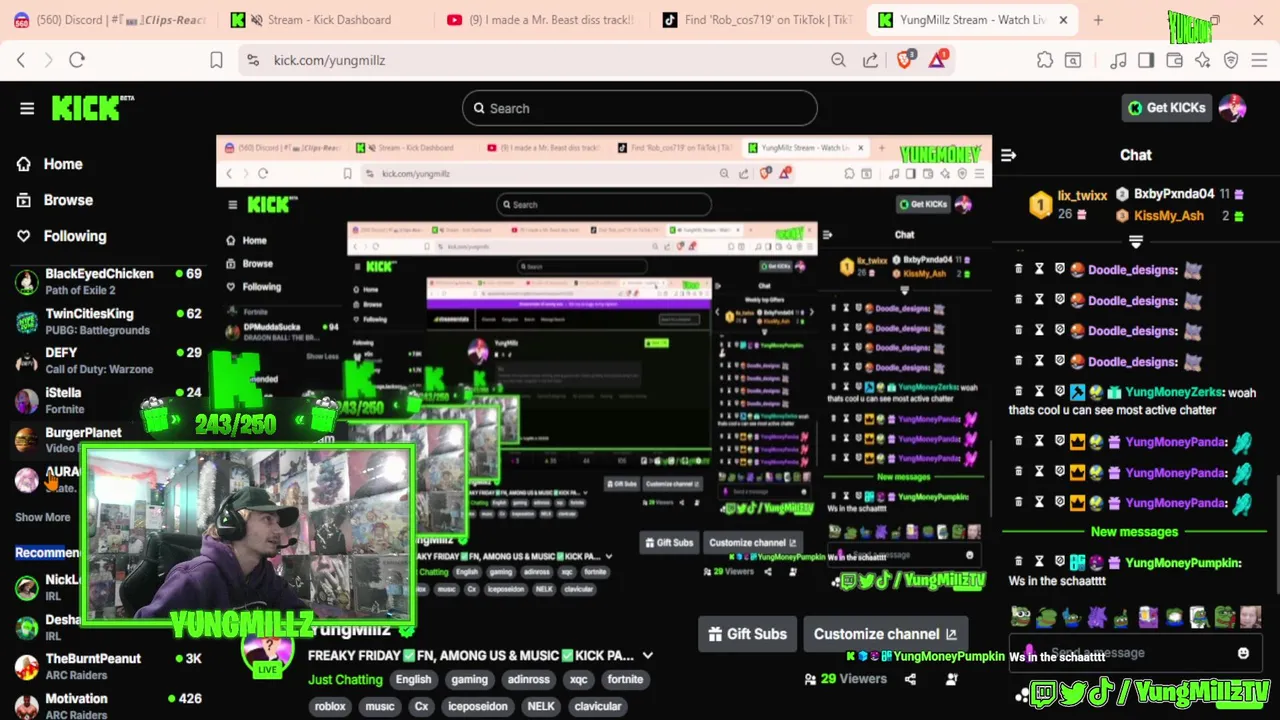
Task: Open Motivation ARC Raiders channel
Action: tap(108, 706)
